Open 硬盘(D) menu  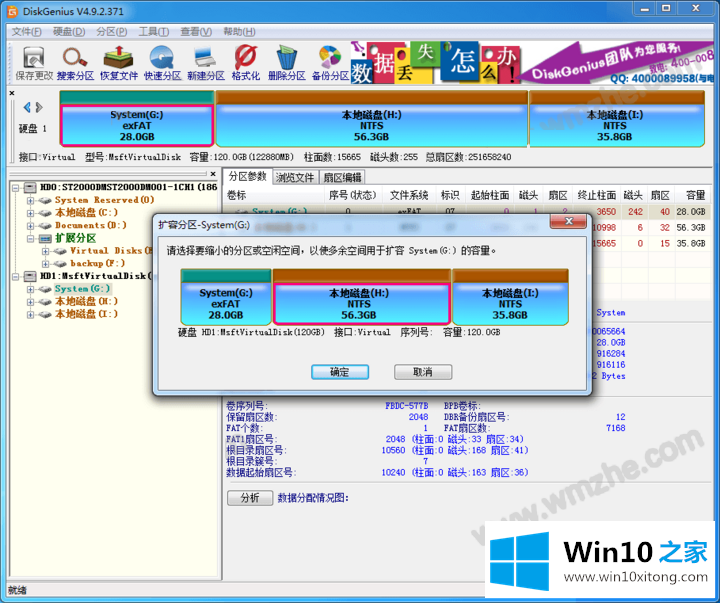[x=69, y=32]
